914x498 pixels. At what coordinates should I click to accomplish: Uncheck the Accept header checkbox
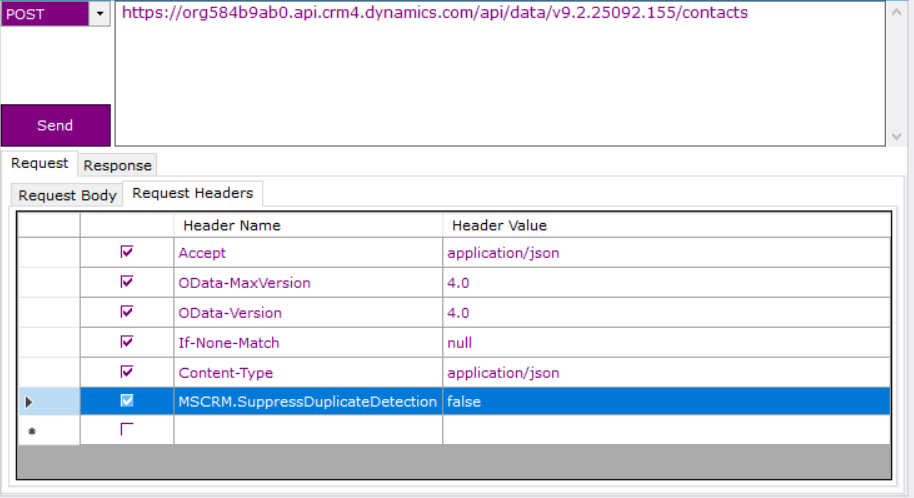click(x=127, y=252)
